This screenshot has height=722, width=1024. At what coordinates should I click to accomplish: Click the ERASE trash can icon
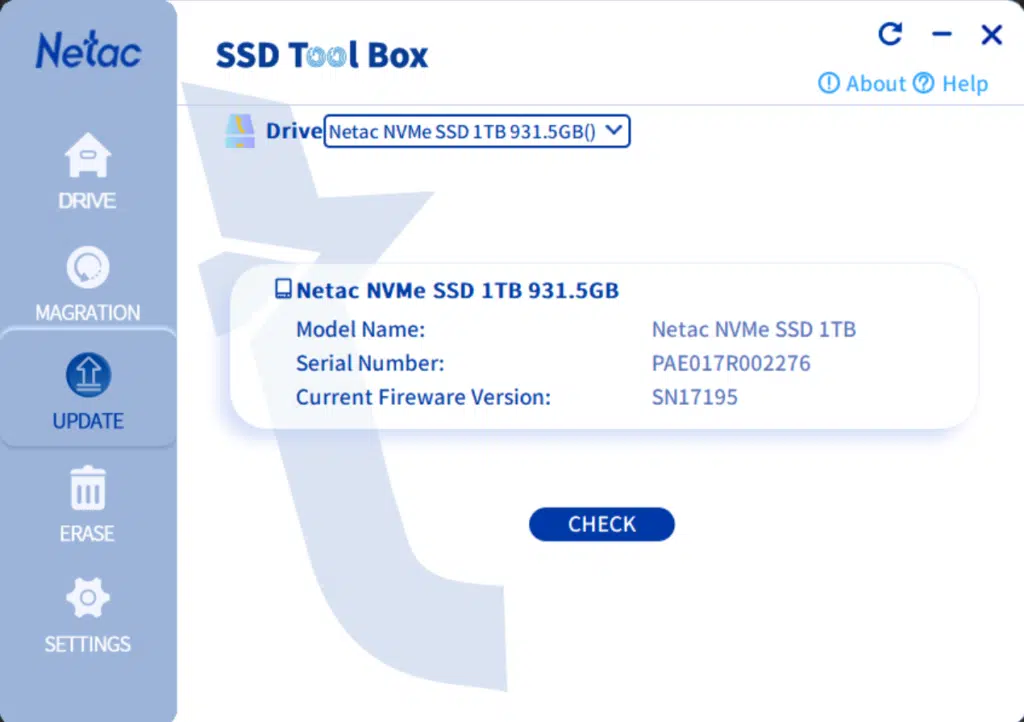tap(87, 489)
